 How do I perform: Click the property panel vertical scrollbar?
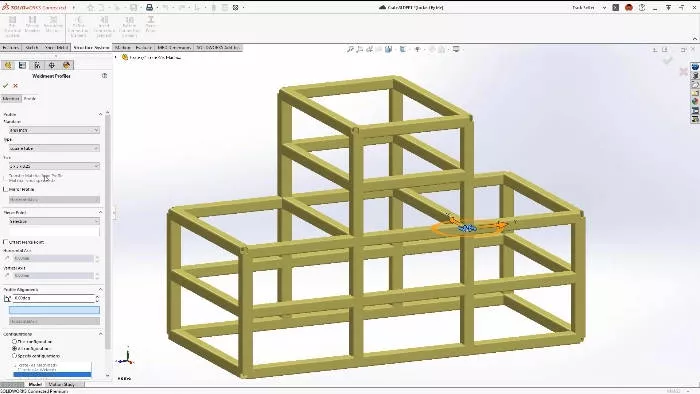108,232
